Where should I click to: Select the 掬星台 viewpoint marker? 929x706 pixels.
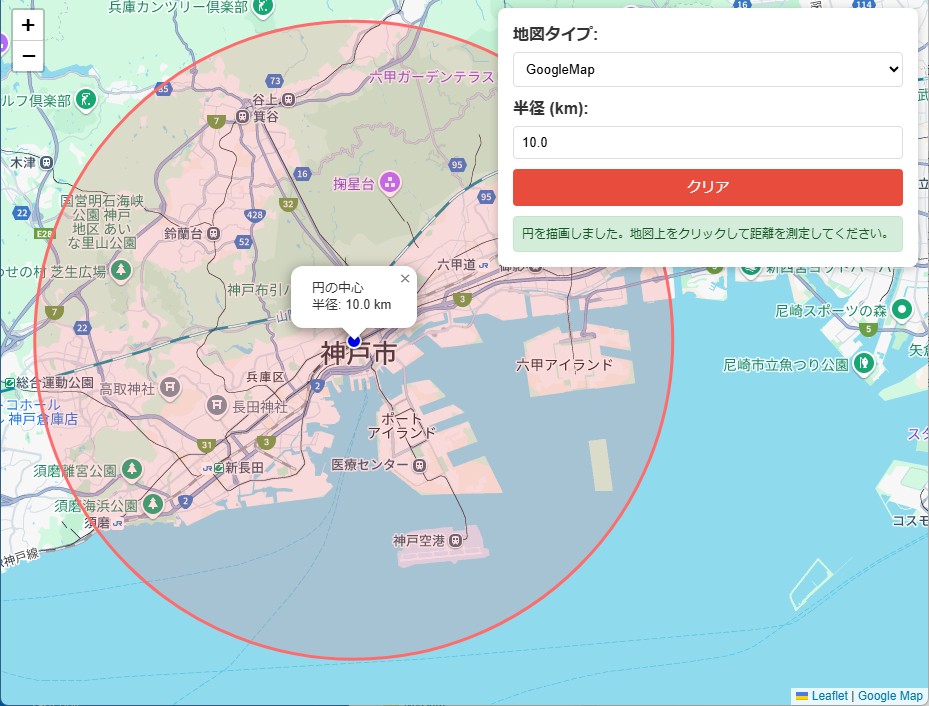pyautogui.click(x=389, y=183)
